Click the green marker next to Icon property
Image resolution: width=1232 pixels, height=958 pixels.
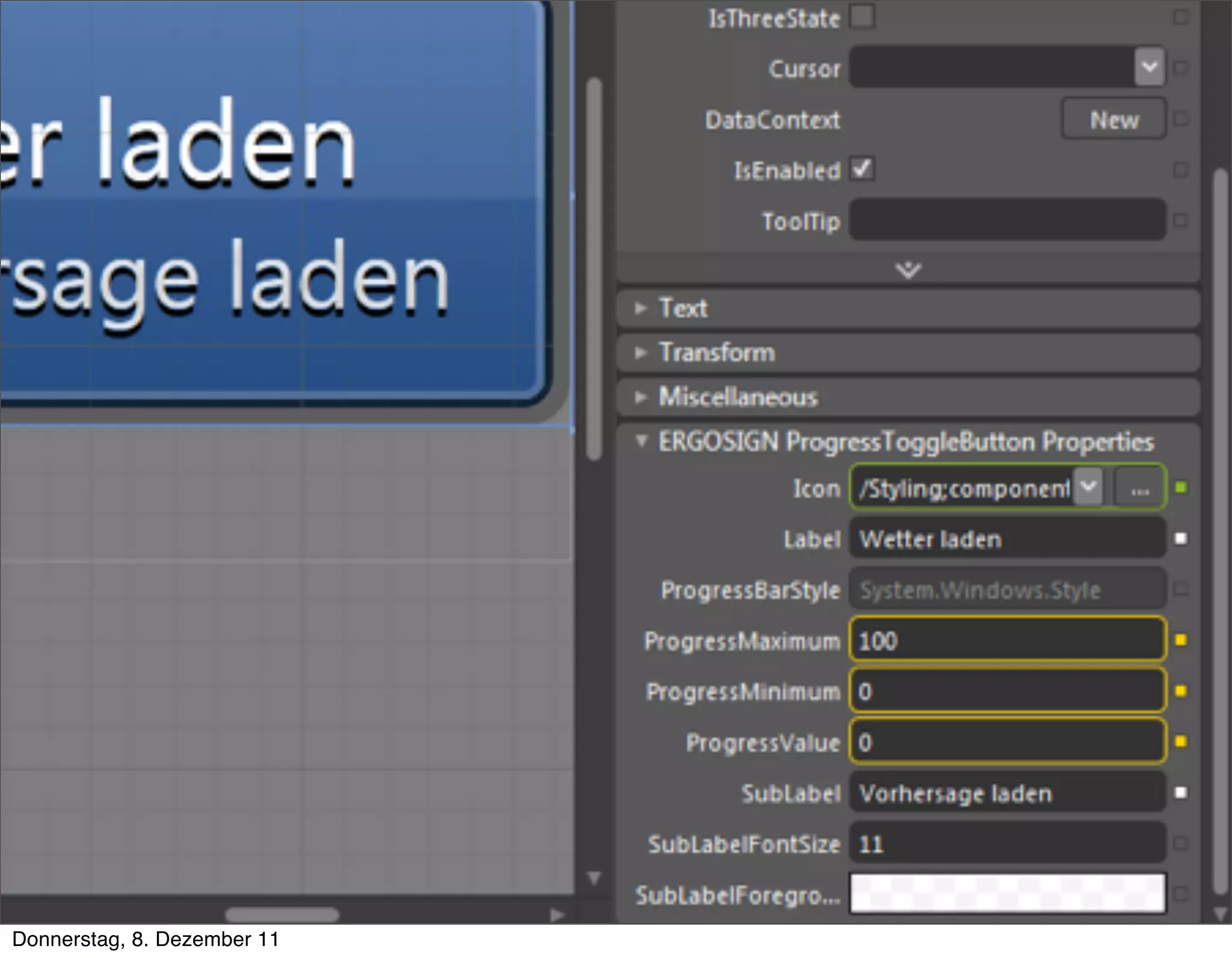click(x=1180, y=487)
